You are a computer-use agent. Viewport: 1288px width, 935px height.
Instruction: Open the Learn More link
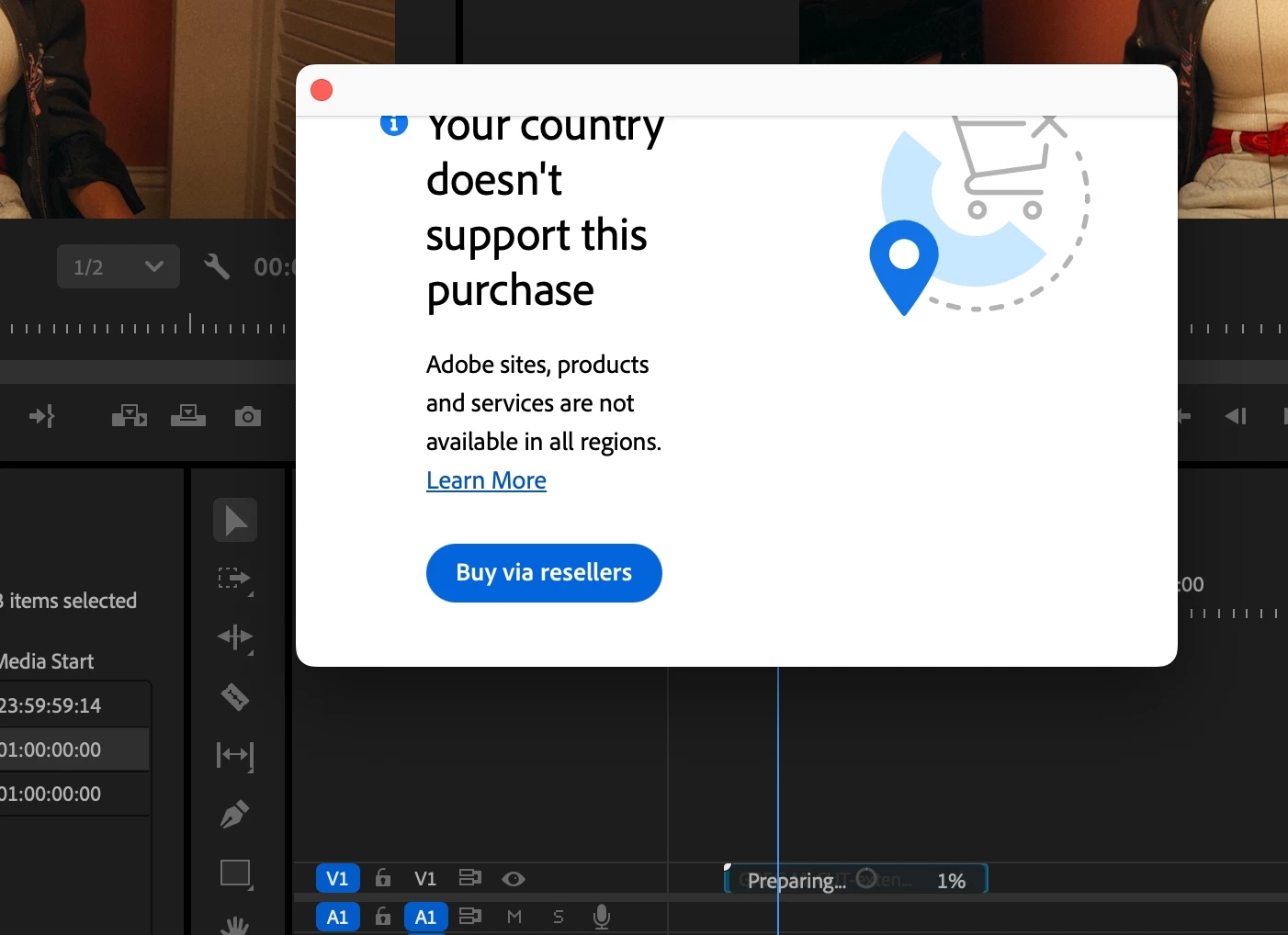486,480
